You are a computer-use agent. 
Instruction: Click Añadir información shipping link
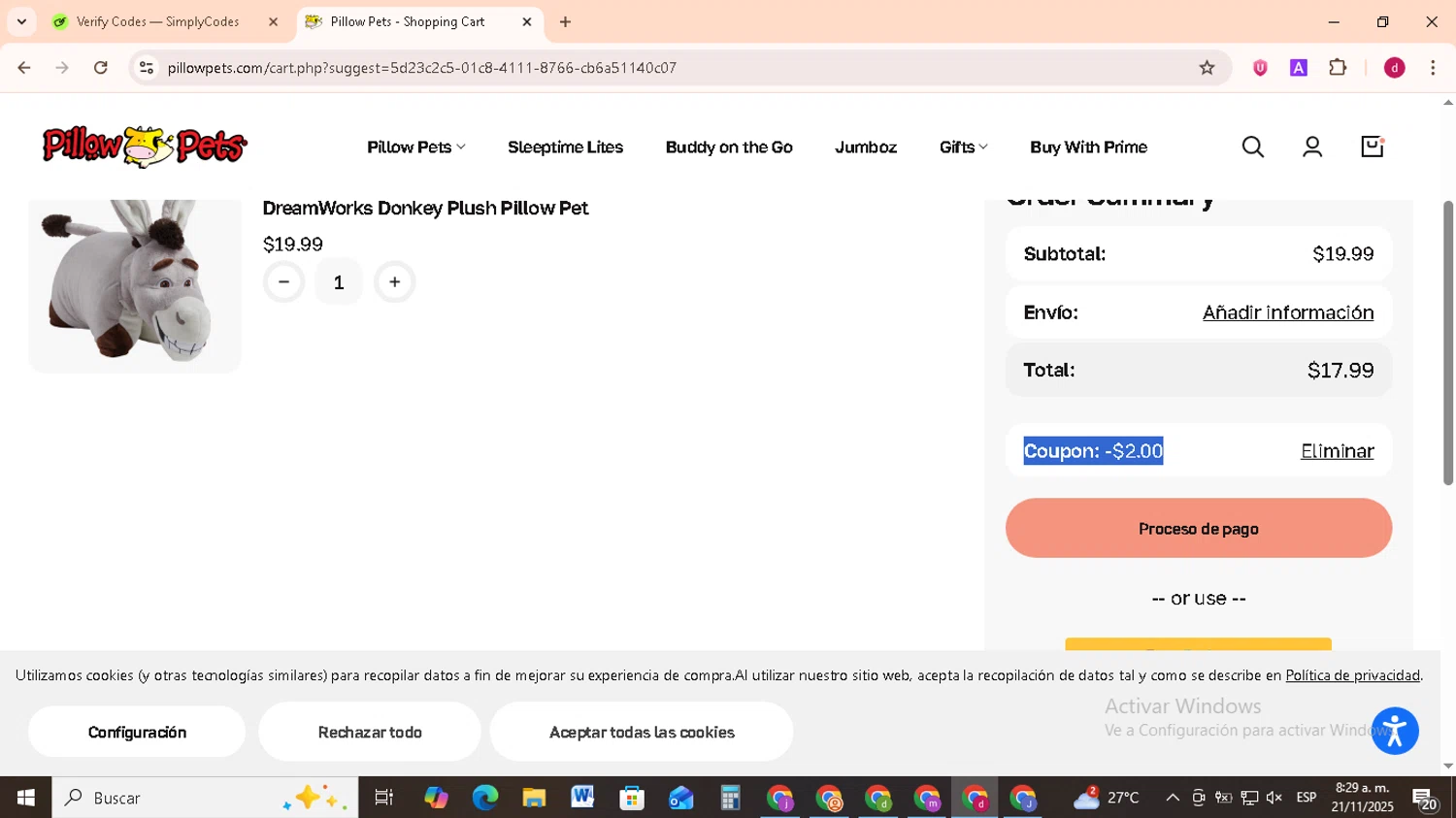click(x=1288, y=312)
